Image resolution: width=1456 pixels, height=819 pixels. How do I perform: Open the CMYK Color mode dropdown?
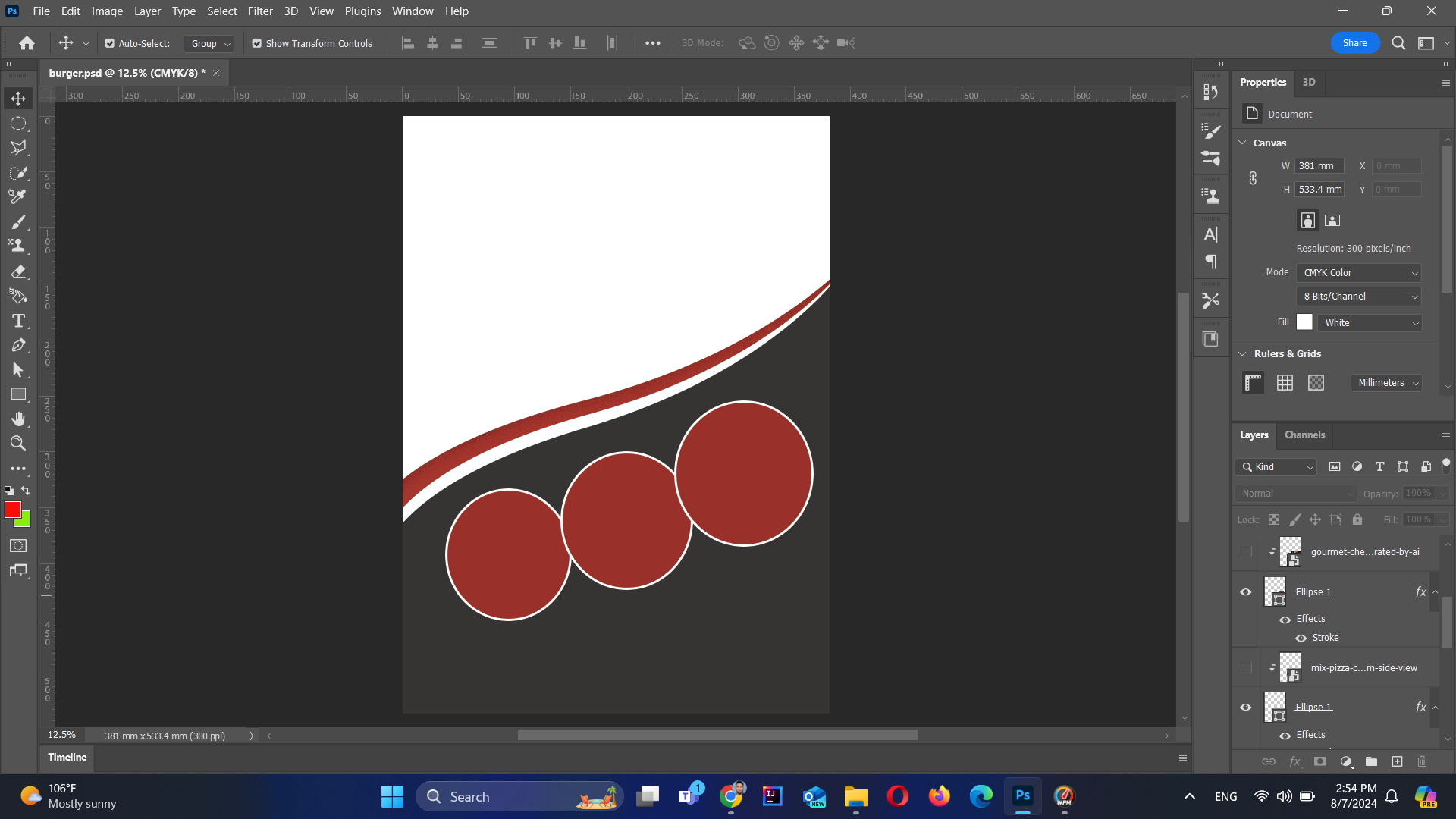[1359, 273]
